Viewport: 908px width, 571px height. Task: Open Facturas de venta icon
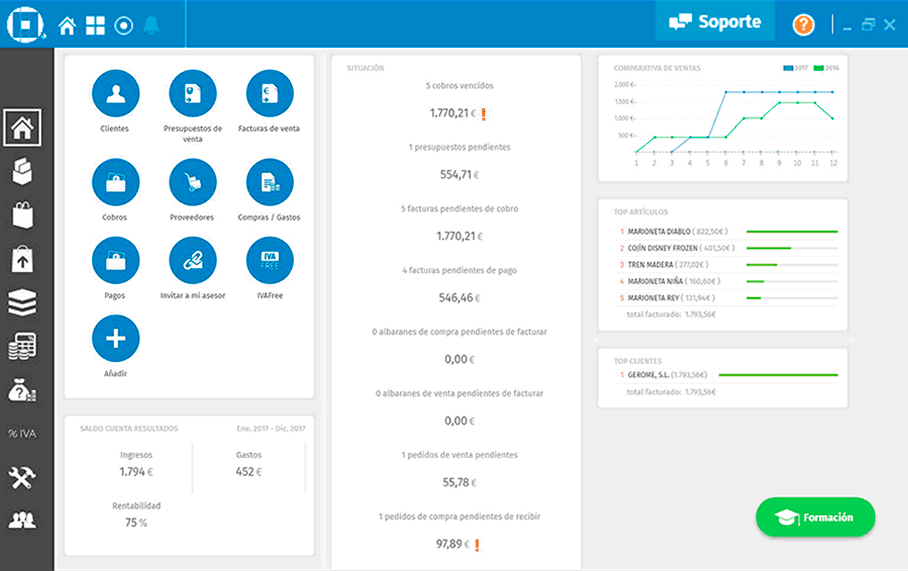[x=269, y=95]
